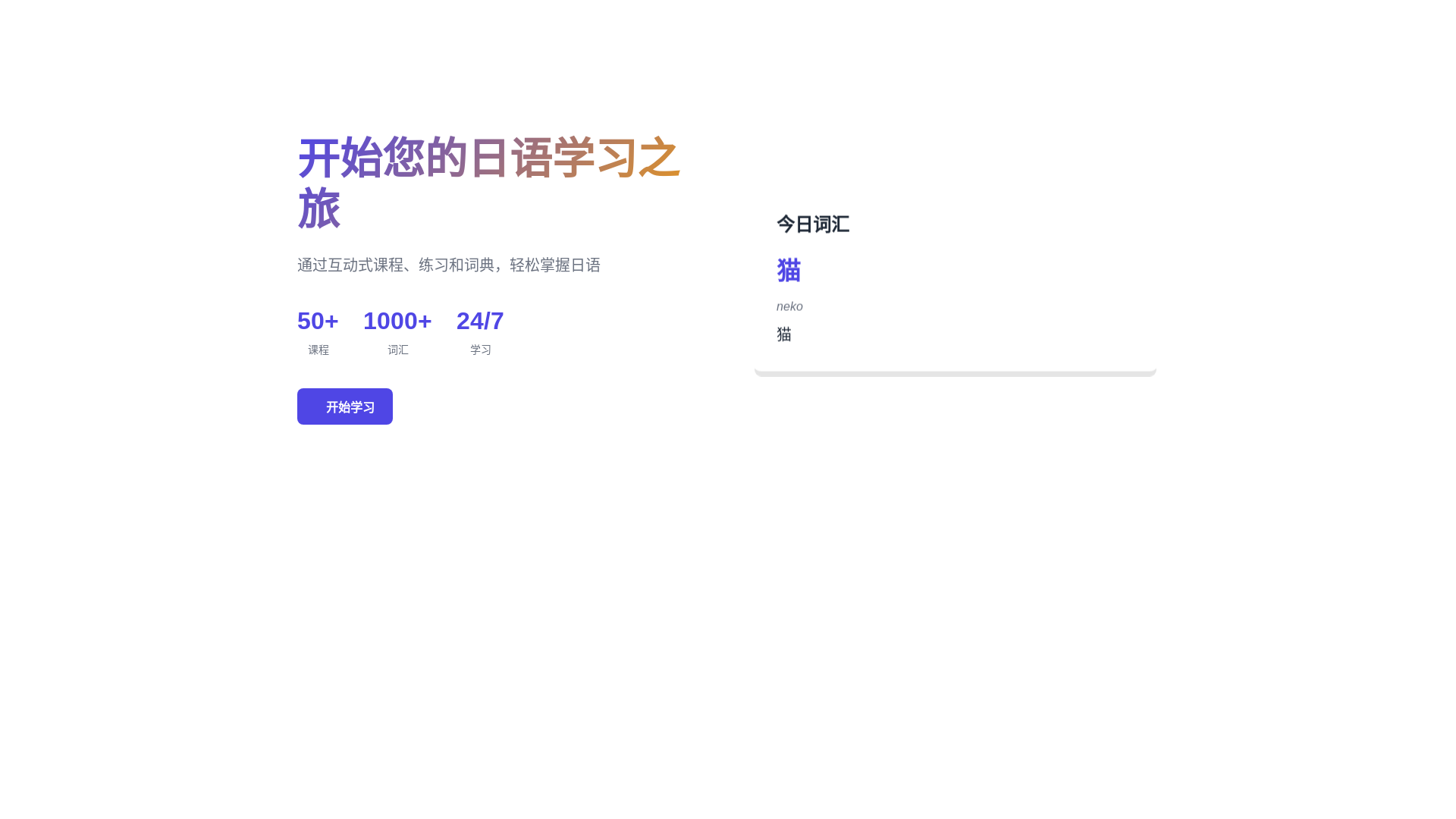Click the 今日词汇 card title
1456x819 pixels.
click(x=813, y=224)
